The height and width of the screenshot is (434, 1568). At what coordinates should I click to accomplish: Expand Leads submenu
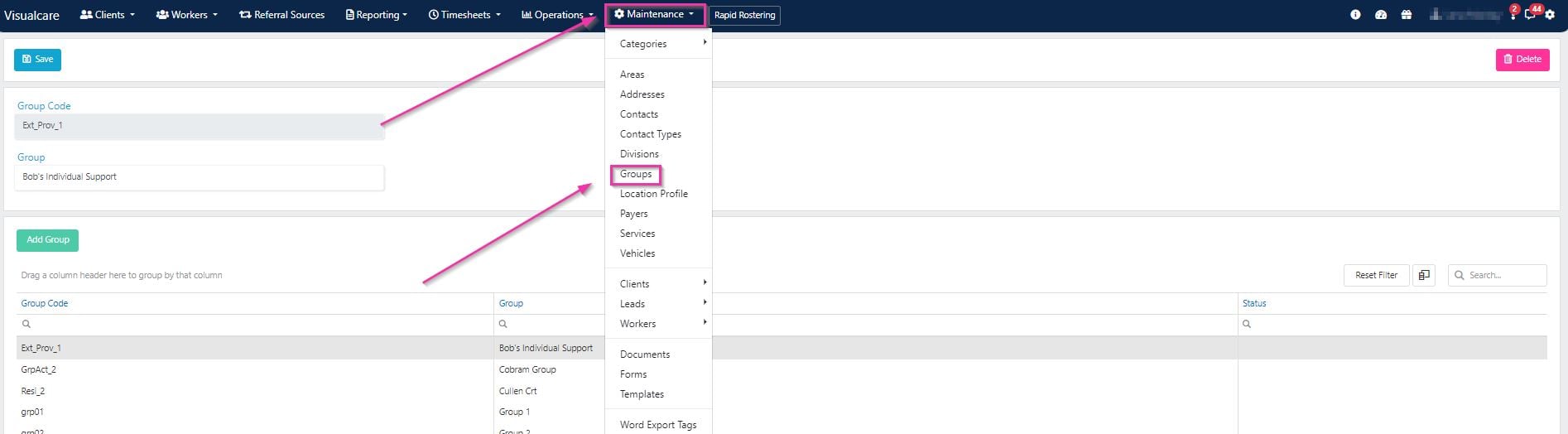(x=658, y=304)
